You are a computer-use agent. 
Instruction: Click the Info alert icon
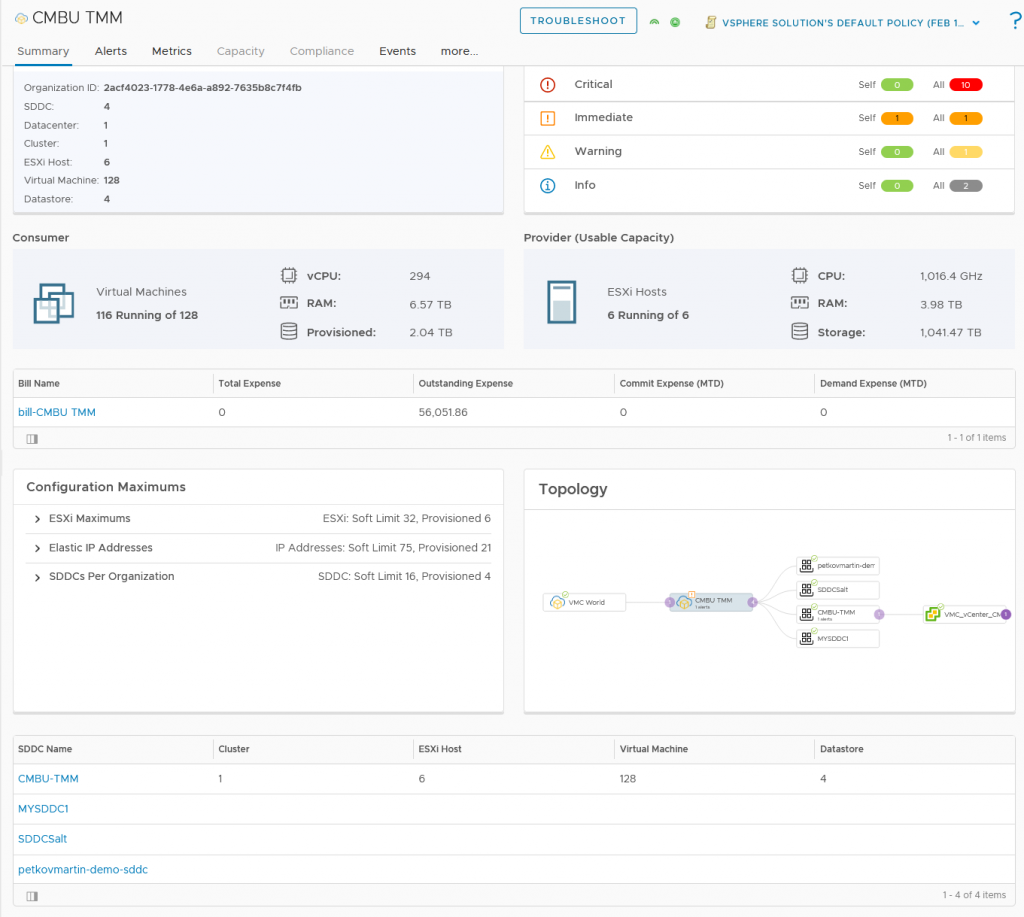pos(547,185)
